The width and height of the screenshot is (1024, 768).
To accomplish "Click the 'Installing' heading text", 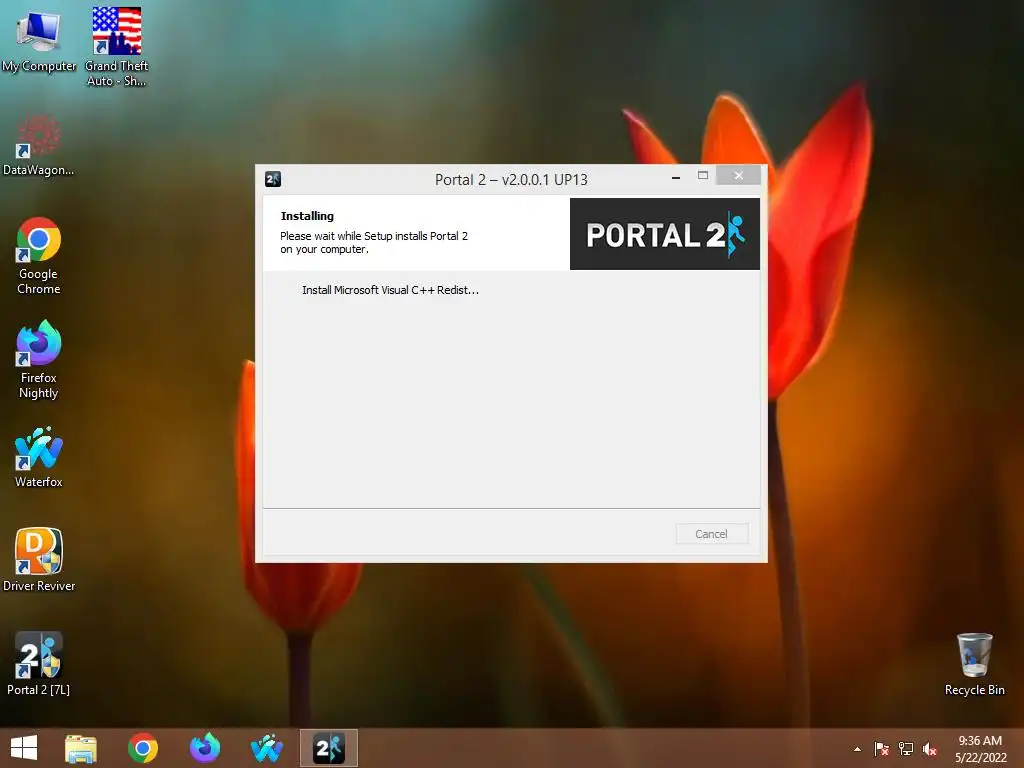I will point(307,216).
